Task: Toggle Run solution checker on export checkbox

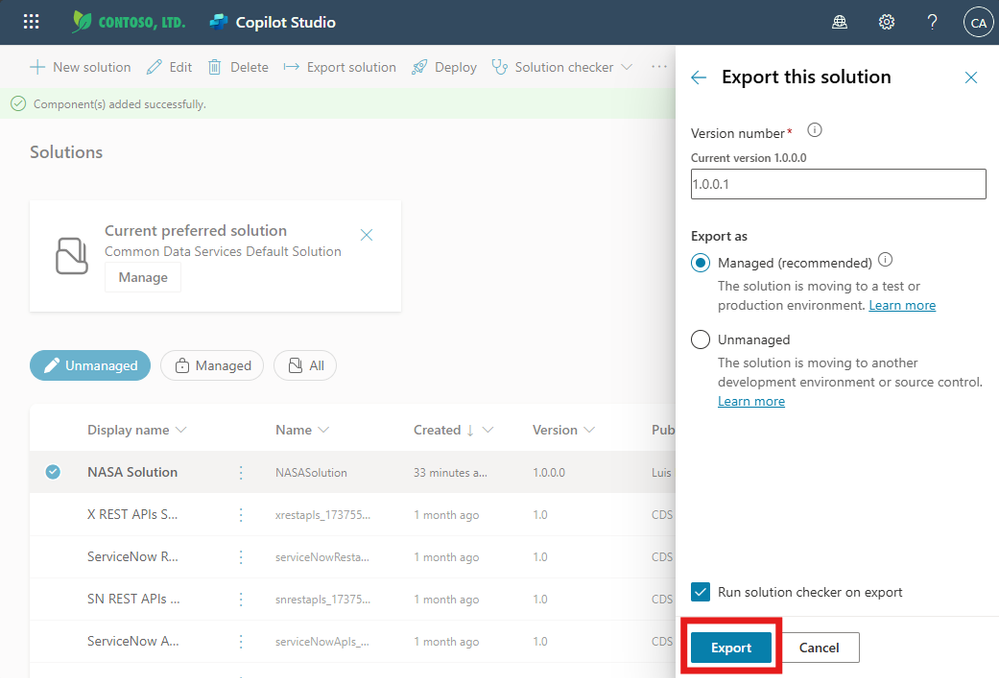Action: point(700,592)
